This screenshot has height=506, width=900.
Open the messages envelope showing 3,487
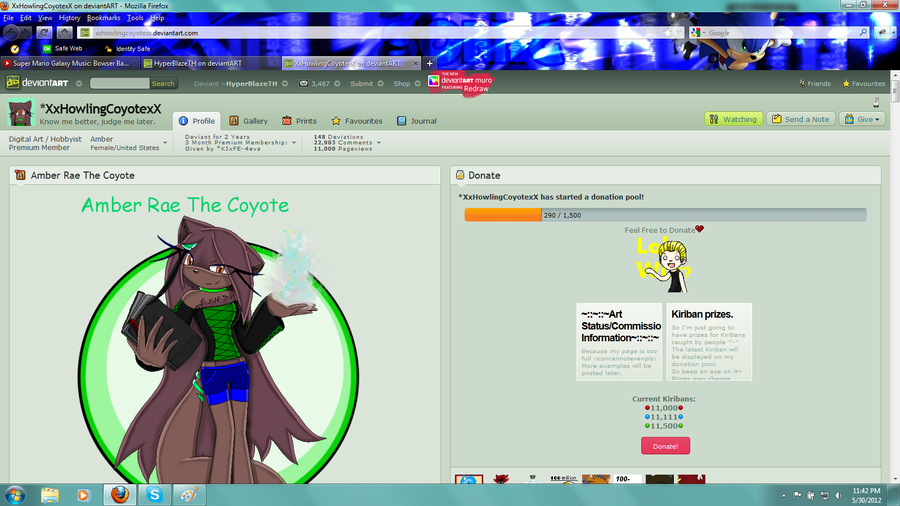314,84
